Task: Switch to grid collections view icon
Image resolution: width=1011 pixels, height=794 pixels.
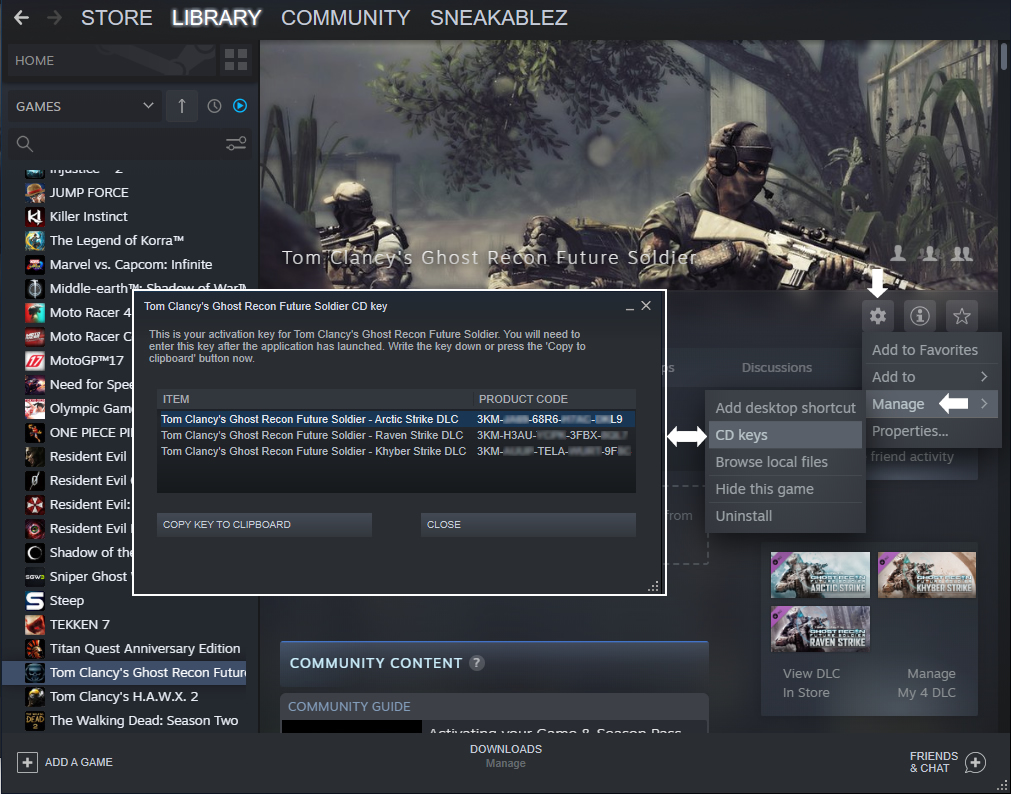Action: tap(235, 60)
